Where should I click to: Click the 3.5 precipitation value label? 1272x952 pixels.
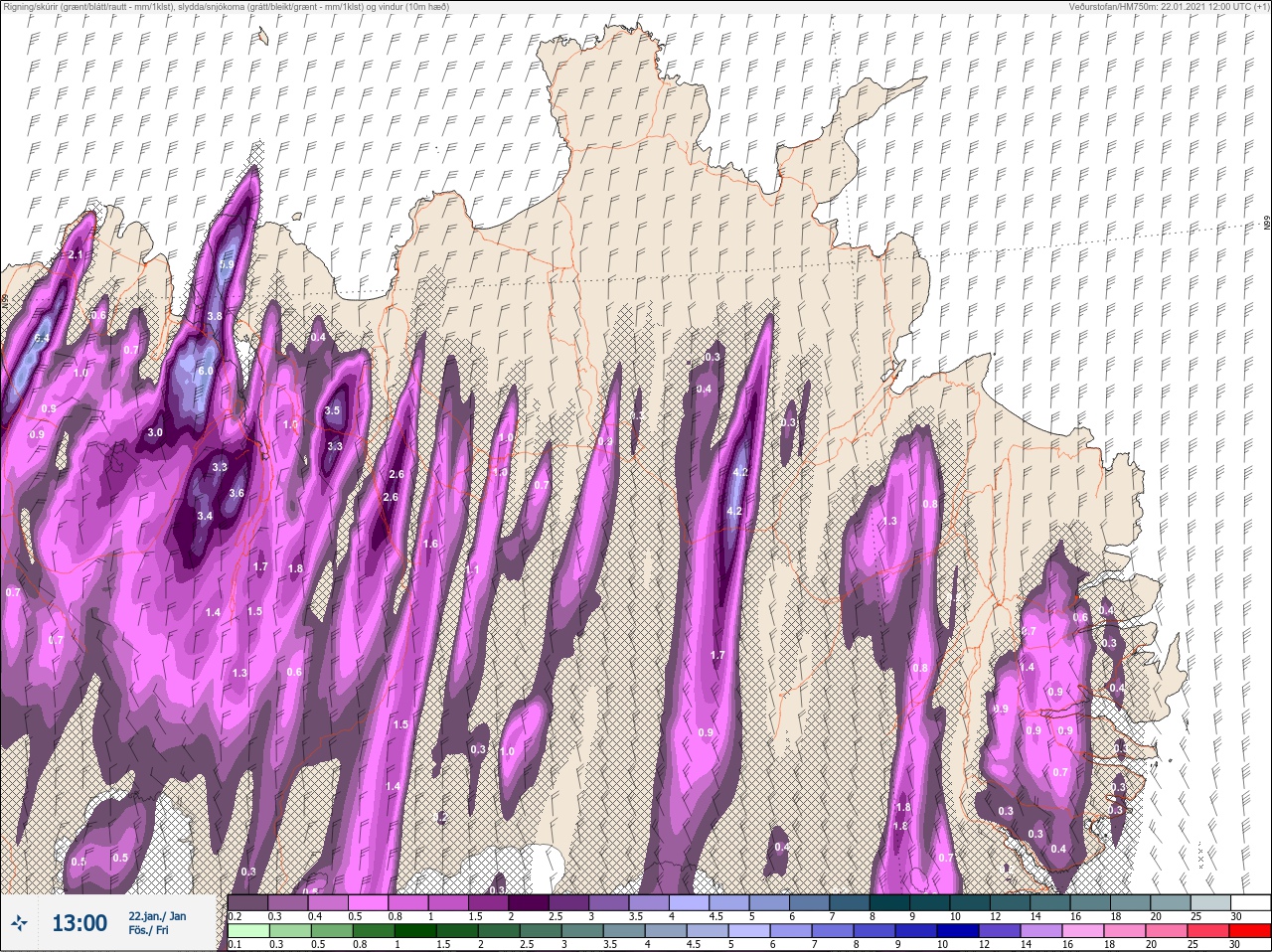333,410
